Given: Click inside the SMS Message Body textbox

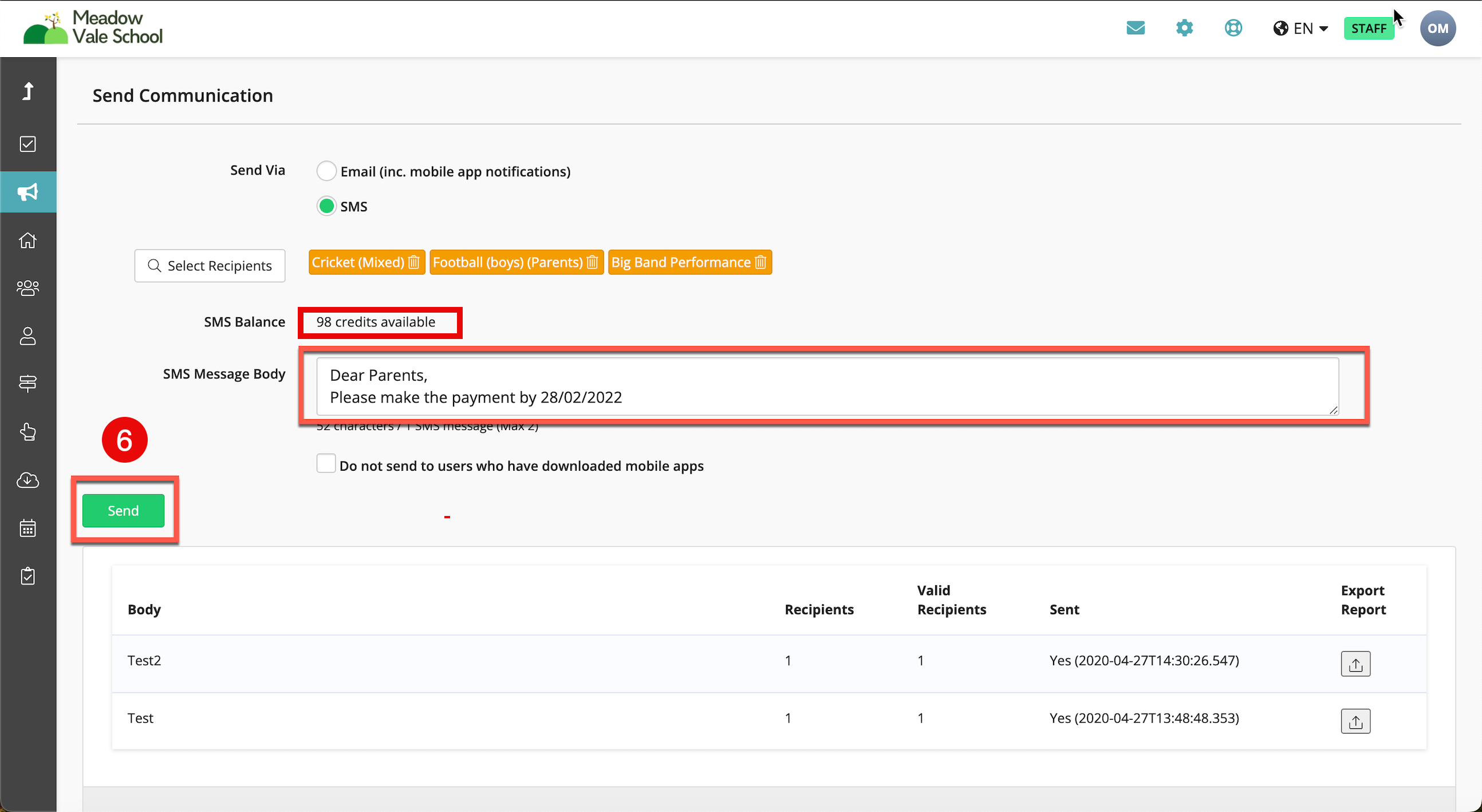Looking at the screenshot, I should point(827,386).
